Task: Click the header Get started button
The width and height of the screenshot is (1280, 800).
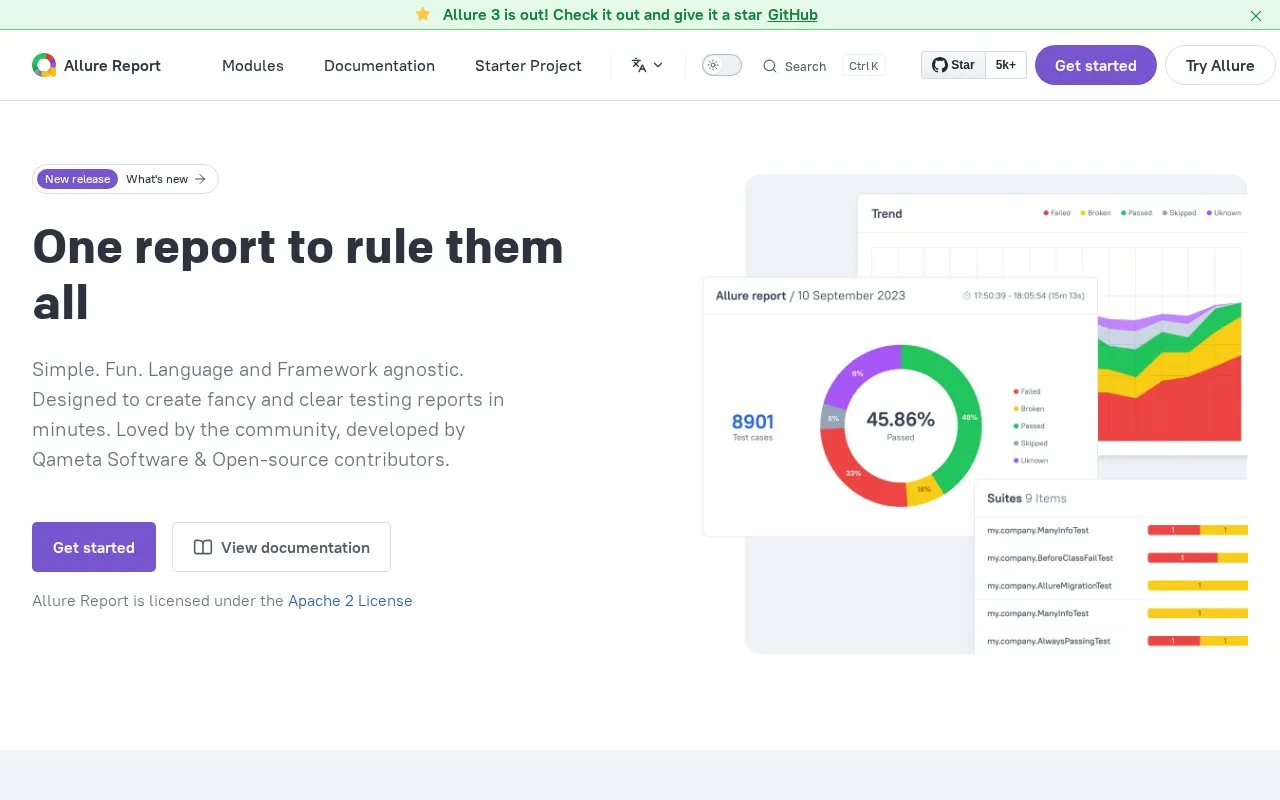Action: tap(1096, 65)
